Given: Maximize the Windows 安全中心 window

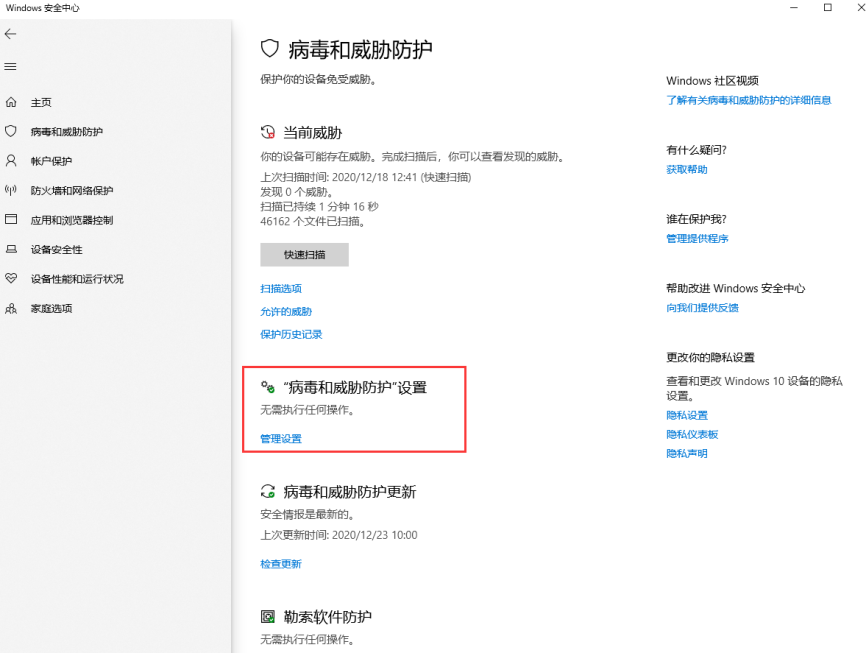Looking at the screenshot, I should (827, 8).
